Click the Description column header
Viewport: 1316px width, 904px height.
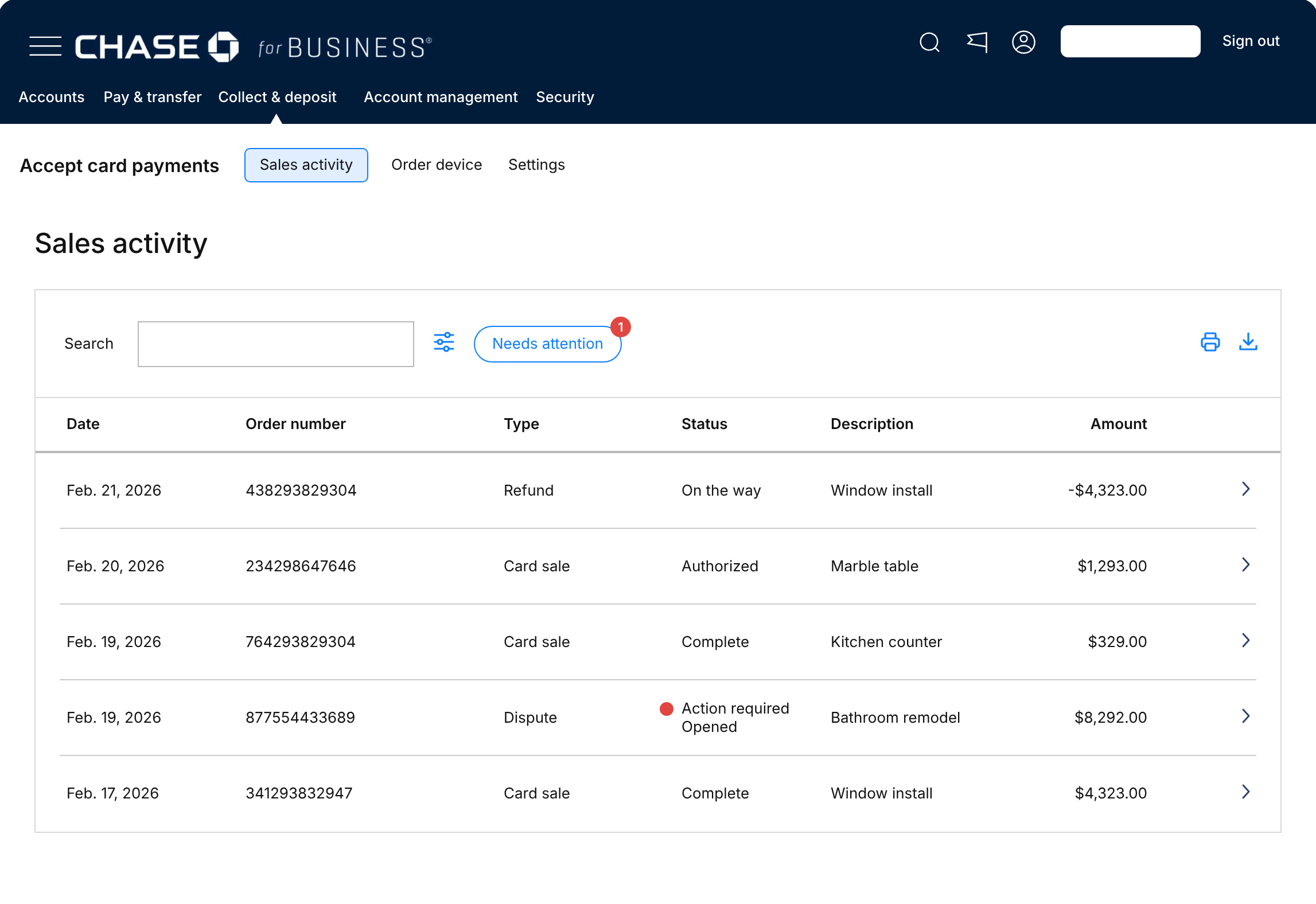click(x=872, y=424)
